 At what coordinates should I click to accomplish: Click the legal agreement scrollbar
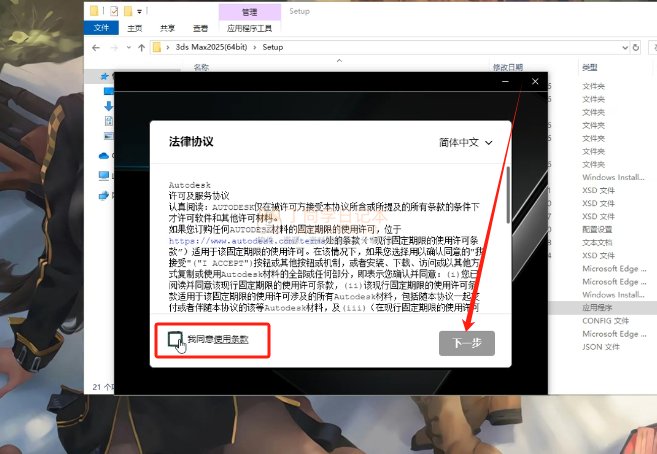(x=508, y=195)
